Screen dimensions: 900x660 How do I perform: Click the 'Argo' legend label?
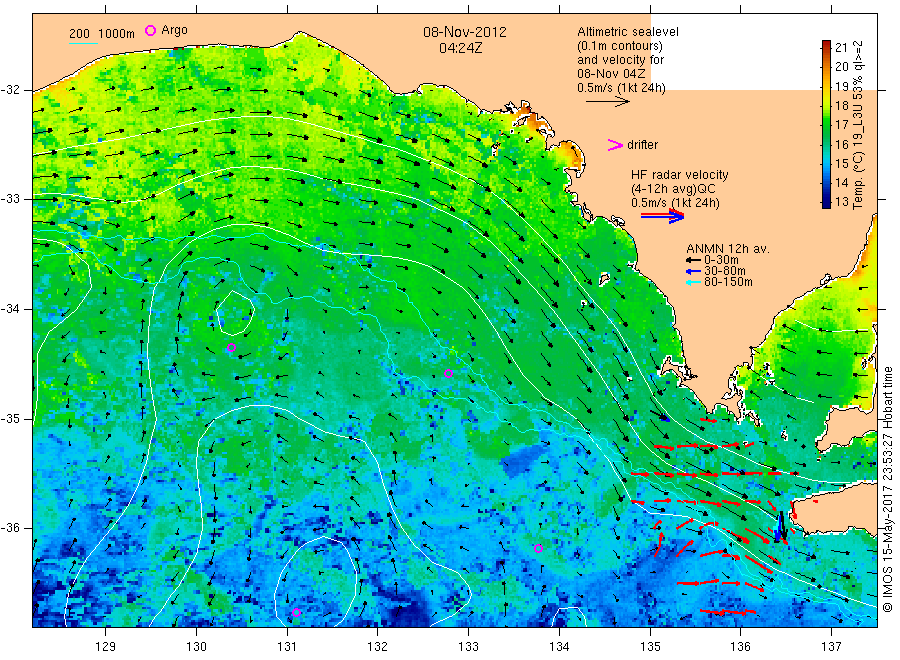(174, 30)
